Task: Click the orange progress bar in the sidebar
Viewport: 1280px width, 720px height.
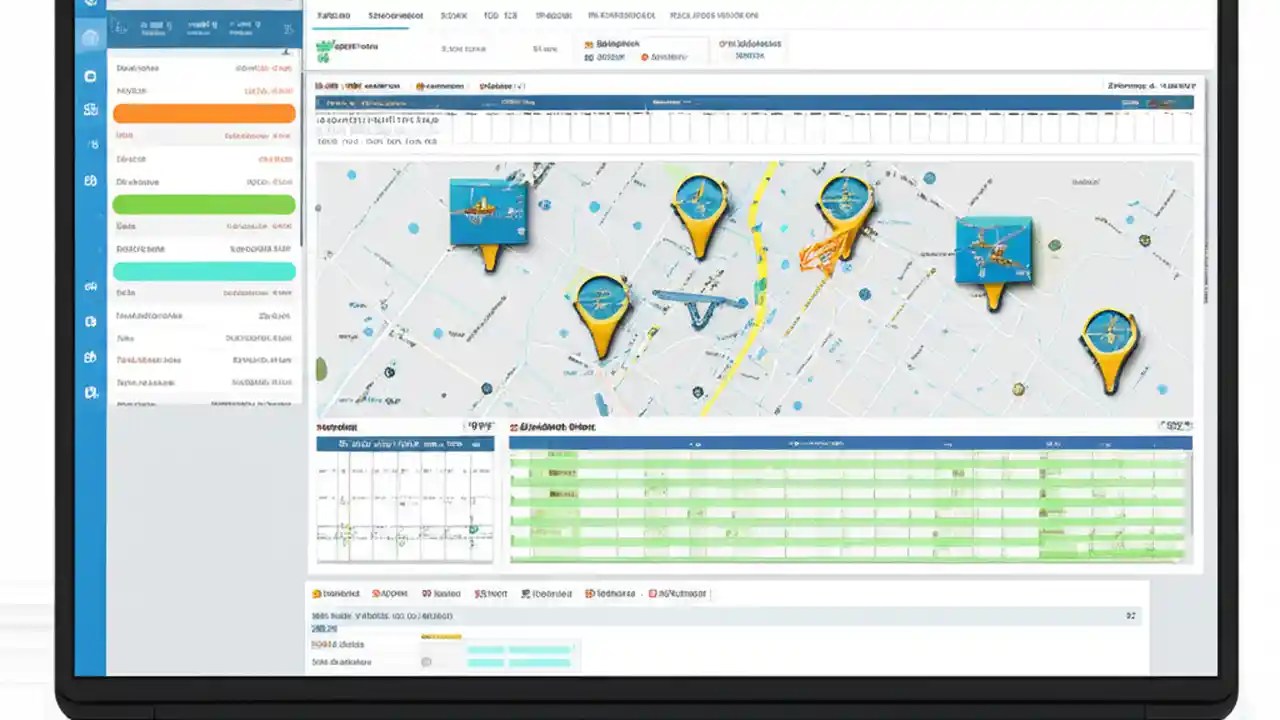Action: tap(203, 113)
